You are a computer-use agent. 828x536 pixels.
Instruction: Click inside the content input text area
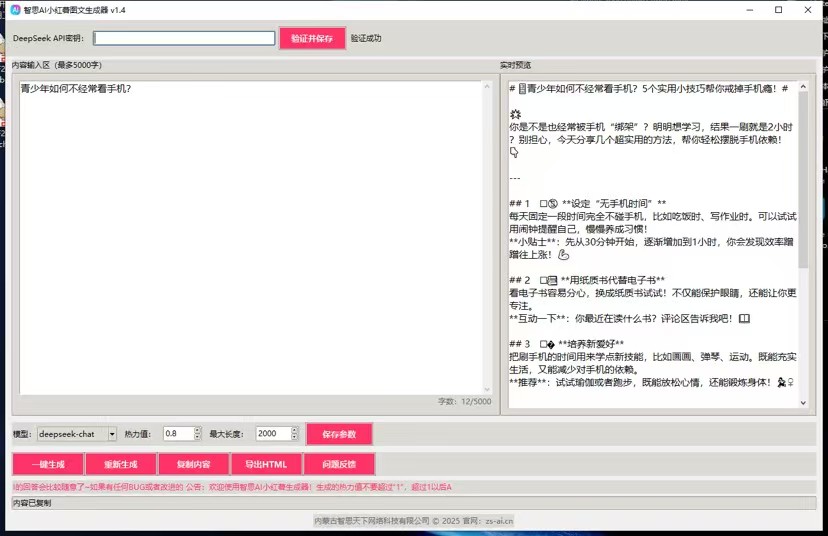point(250,238)
